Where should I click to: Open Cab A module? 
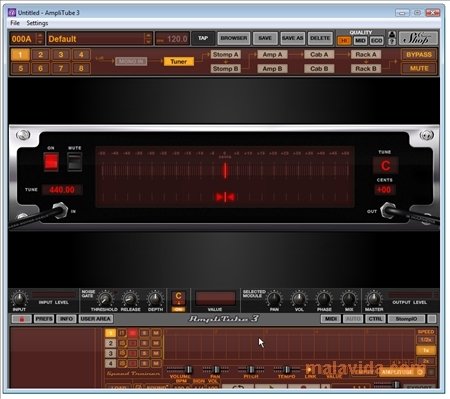coord(319,54)
